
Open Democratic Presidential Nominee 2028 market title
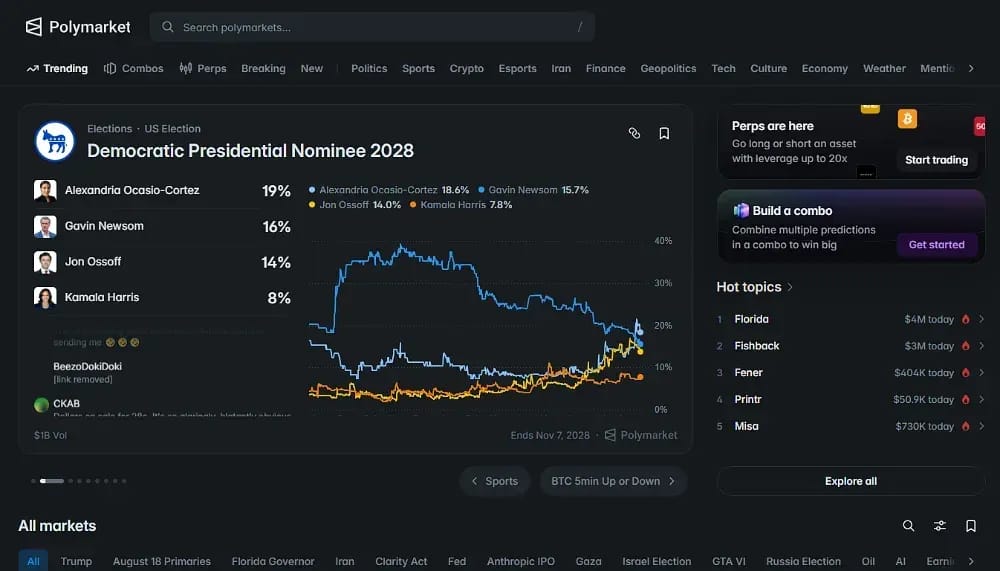click(x=250, y=151)
